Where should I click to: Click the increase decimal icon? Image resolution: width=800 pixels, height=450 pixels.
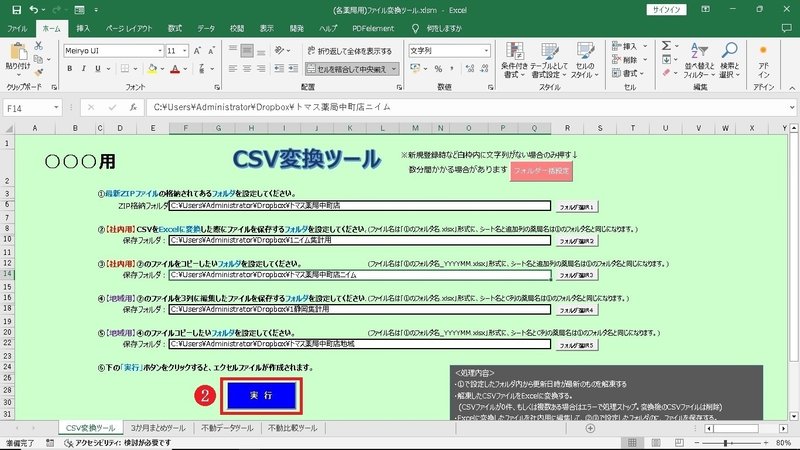click(x=470, y=68)
